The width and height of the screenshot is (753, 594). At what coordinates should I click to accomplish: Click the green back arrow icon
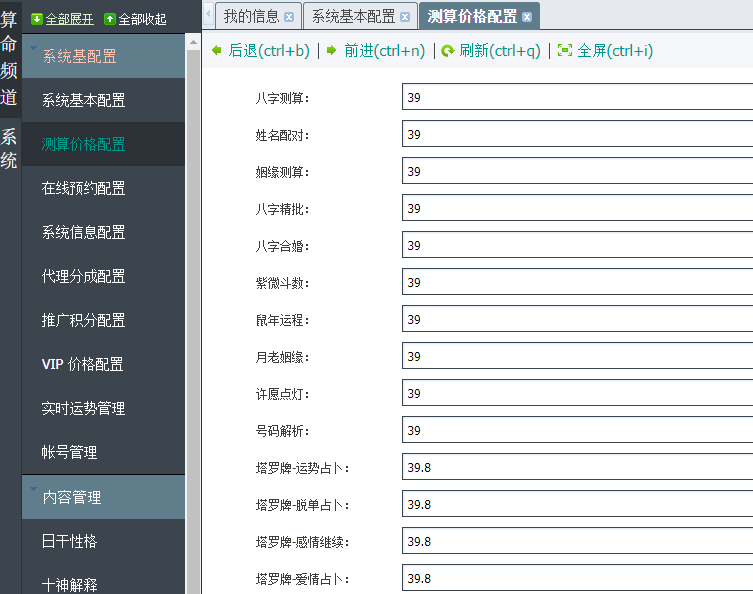[x=217, y=50]
